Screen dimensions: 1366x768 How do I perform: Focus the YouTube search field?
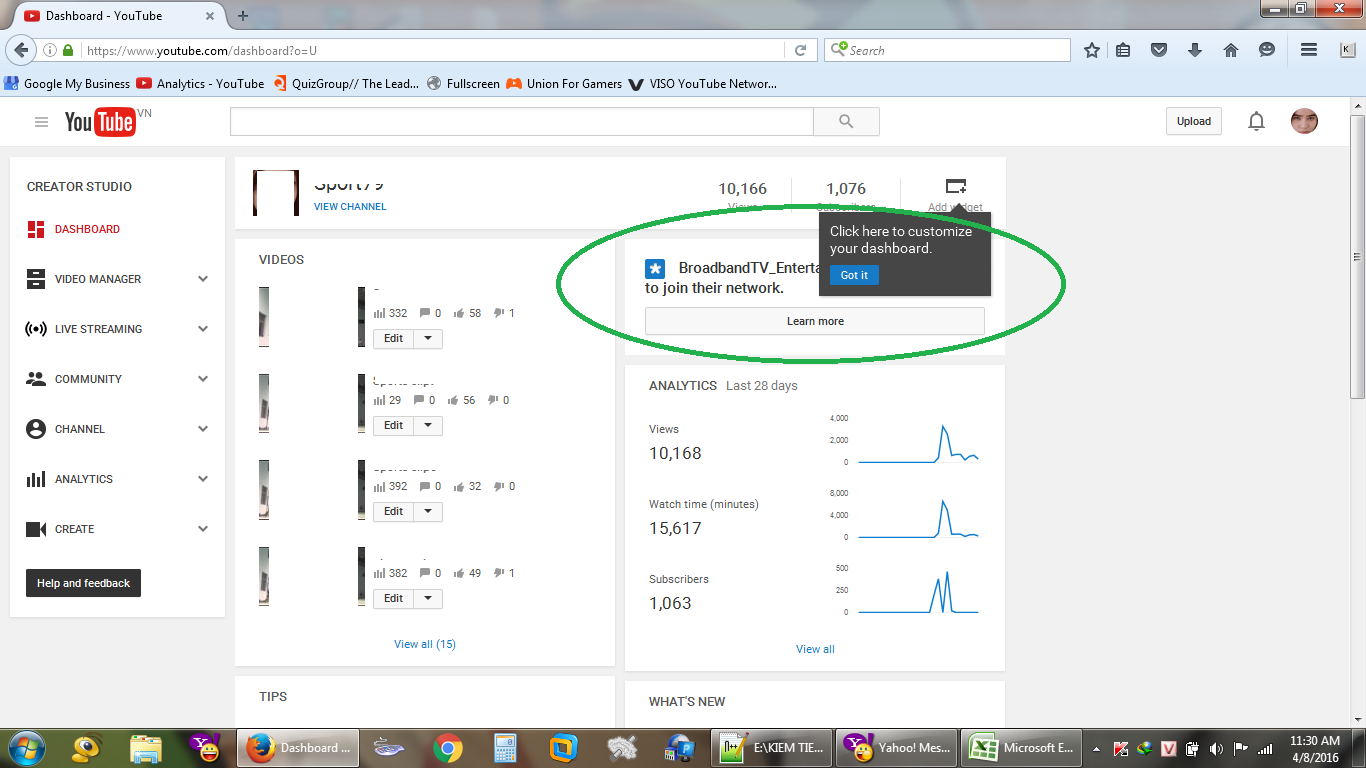522,122
